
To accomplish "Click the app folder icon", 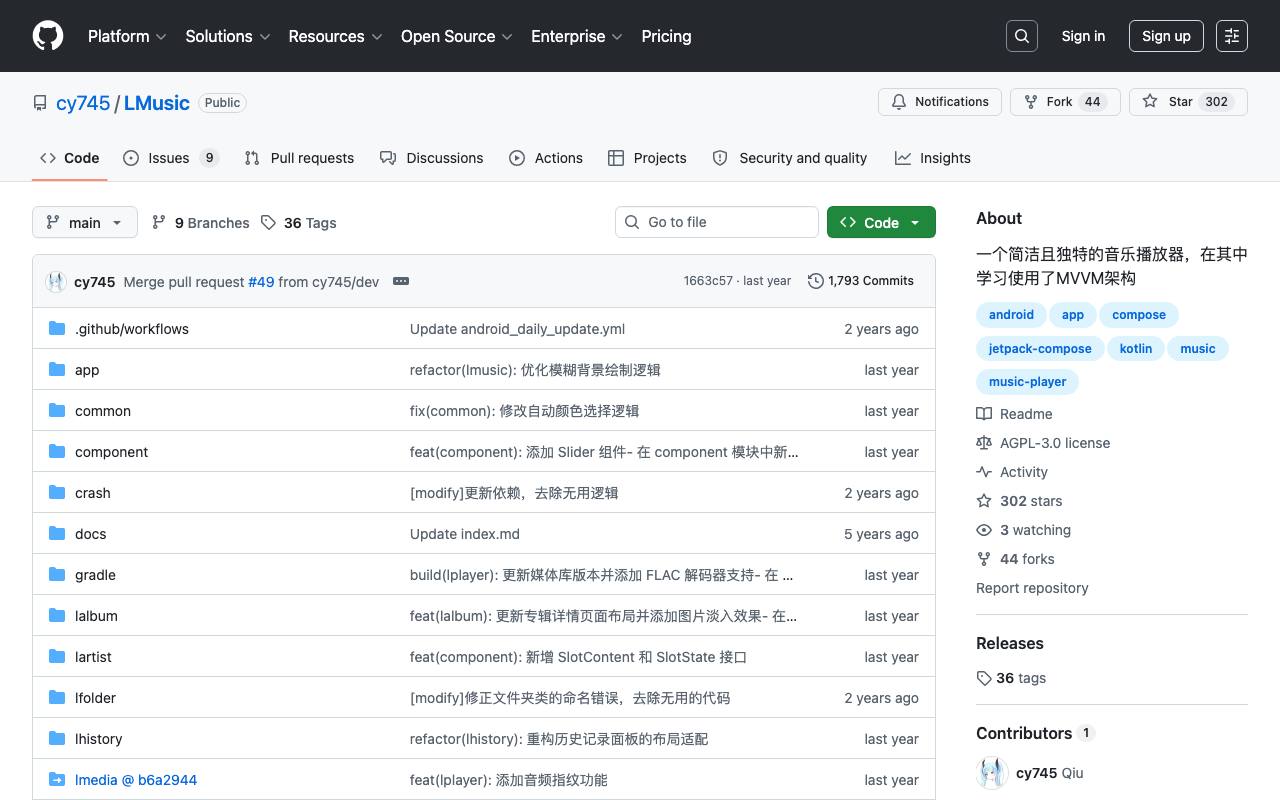I will (57, 369).
